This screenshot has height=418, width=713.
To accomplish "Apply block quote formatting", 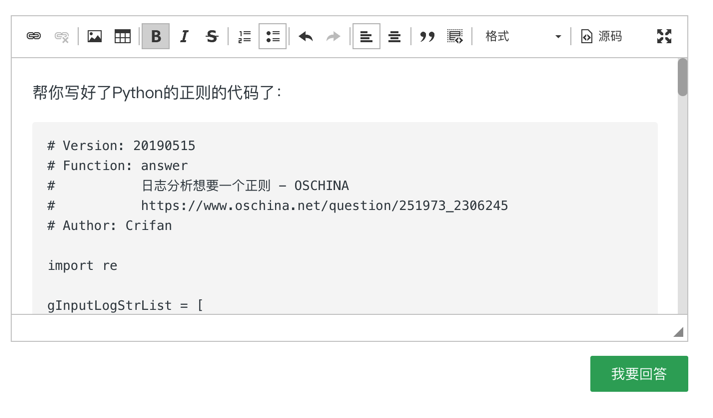I will (x=428, y=37).
